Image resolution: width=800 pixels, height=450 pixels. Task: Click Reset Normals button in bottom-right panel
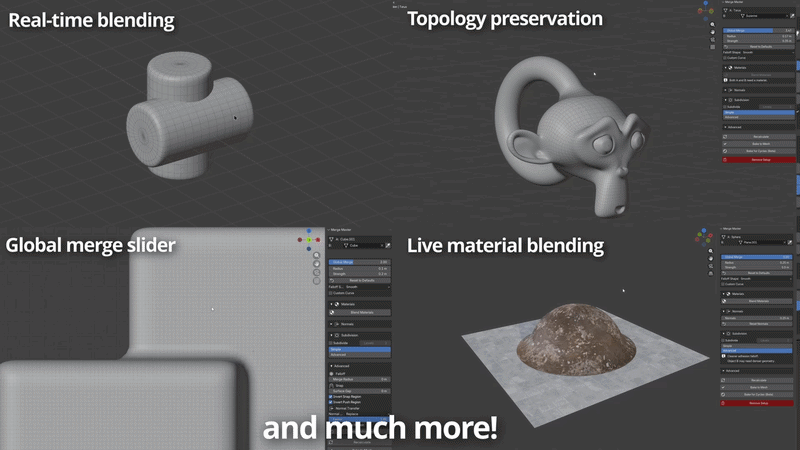[x=756, y=323]
